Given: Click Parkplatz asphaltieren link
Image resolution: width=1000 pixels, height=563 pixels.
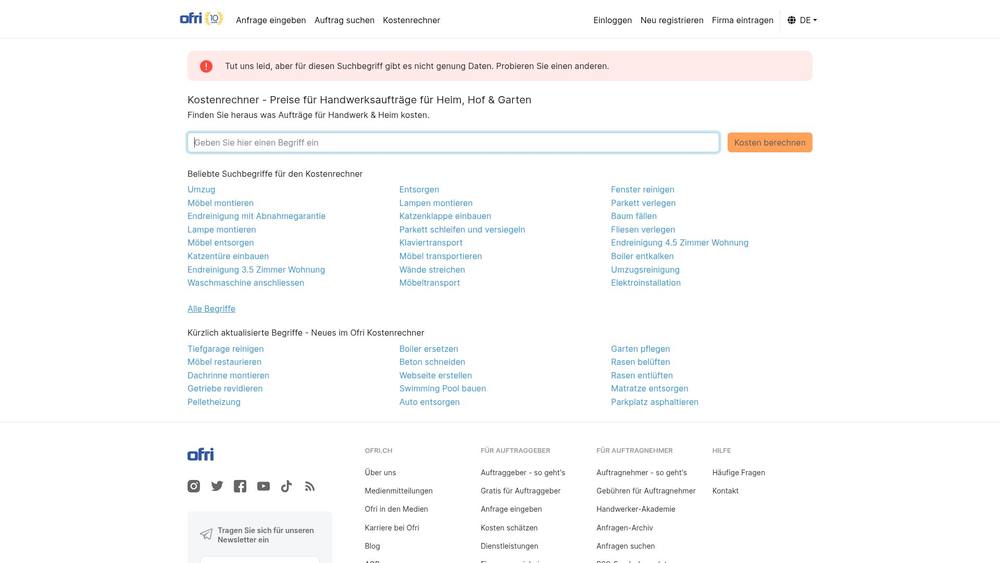Looking at the screenshot, I should 654,402.
